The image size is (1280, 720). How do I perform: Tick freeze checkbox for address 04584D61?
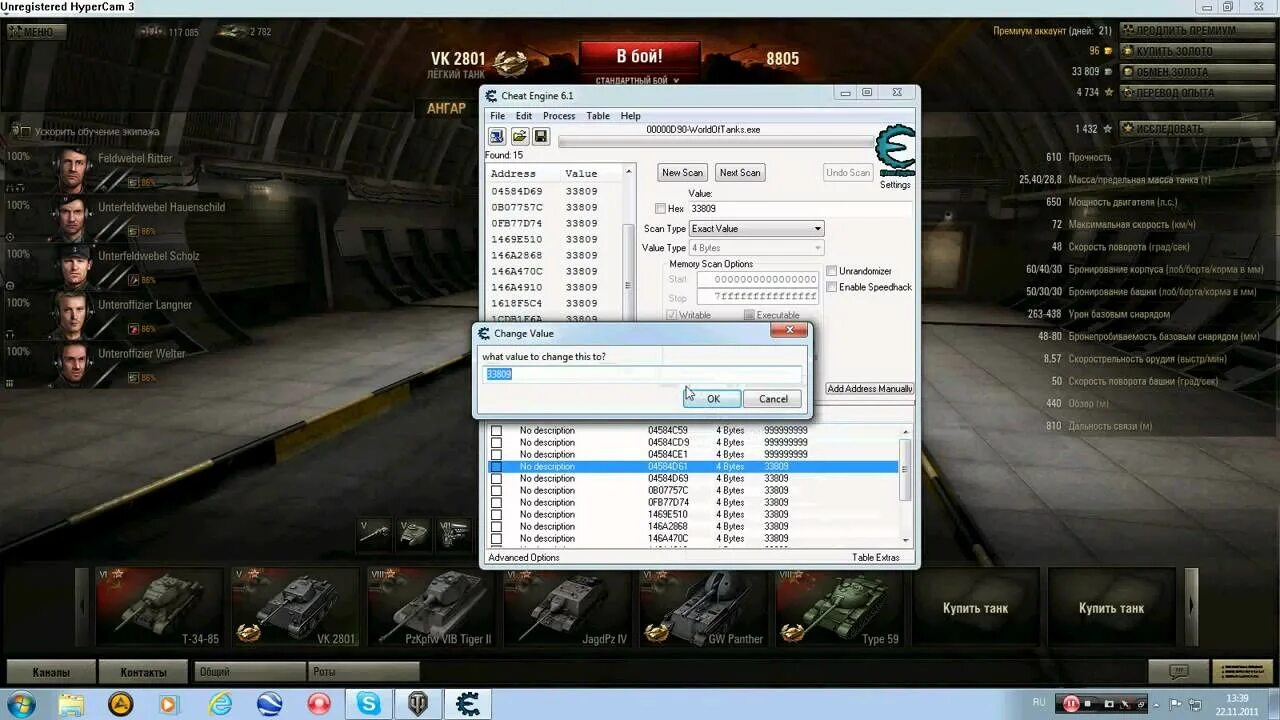click(x=496, y=466)
